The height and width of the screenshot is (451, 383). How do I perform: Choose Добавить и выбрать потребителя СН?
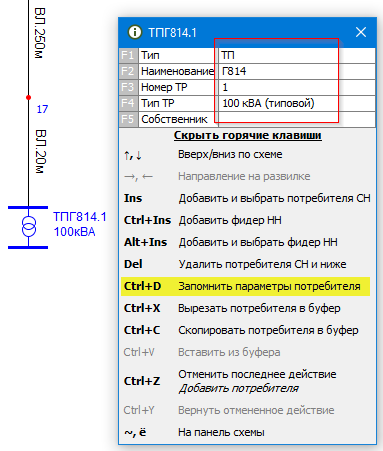[x=274, y=198]
